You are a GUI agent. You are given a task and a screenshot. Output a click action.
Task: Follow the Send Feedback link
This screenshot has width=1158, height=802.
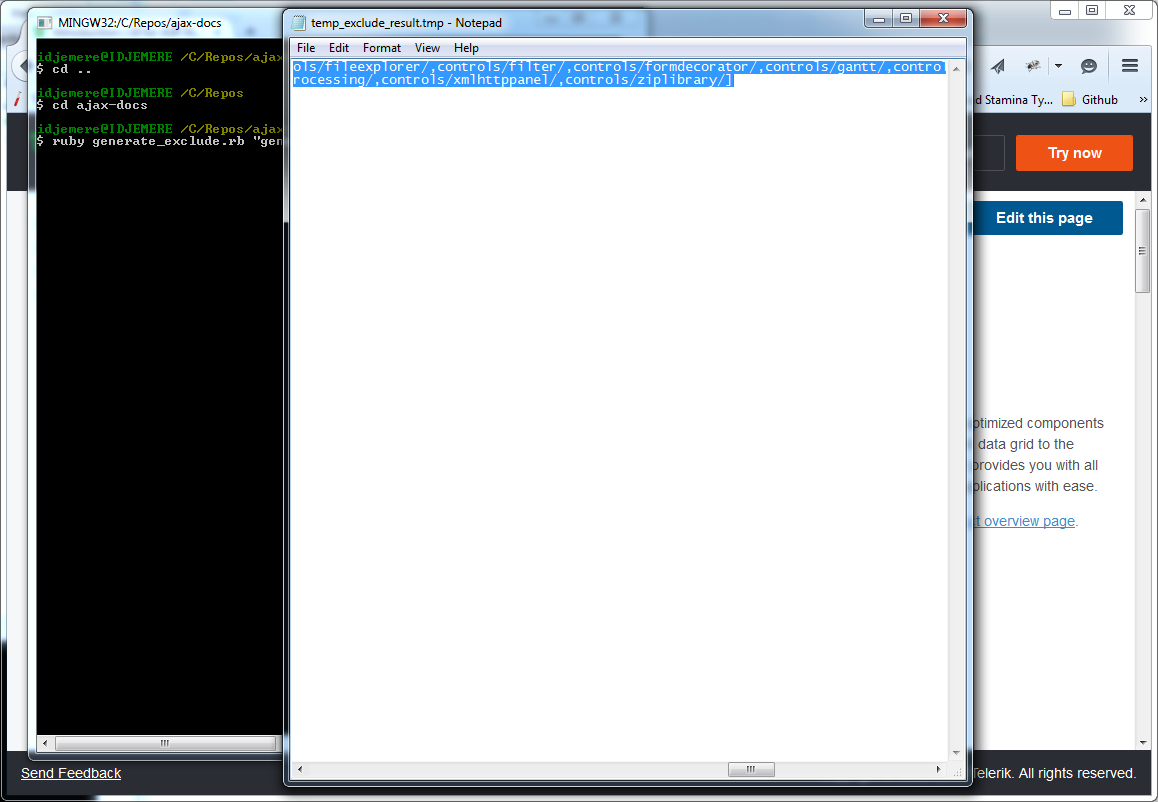point(71,773)
